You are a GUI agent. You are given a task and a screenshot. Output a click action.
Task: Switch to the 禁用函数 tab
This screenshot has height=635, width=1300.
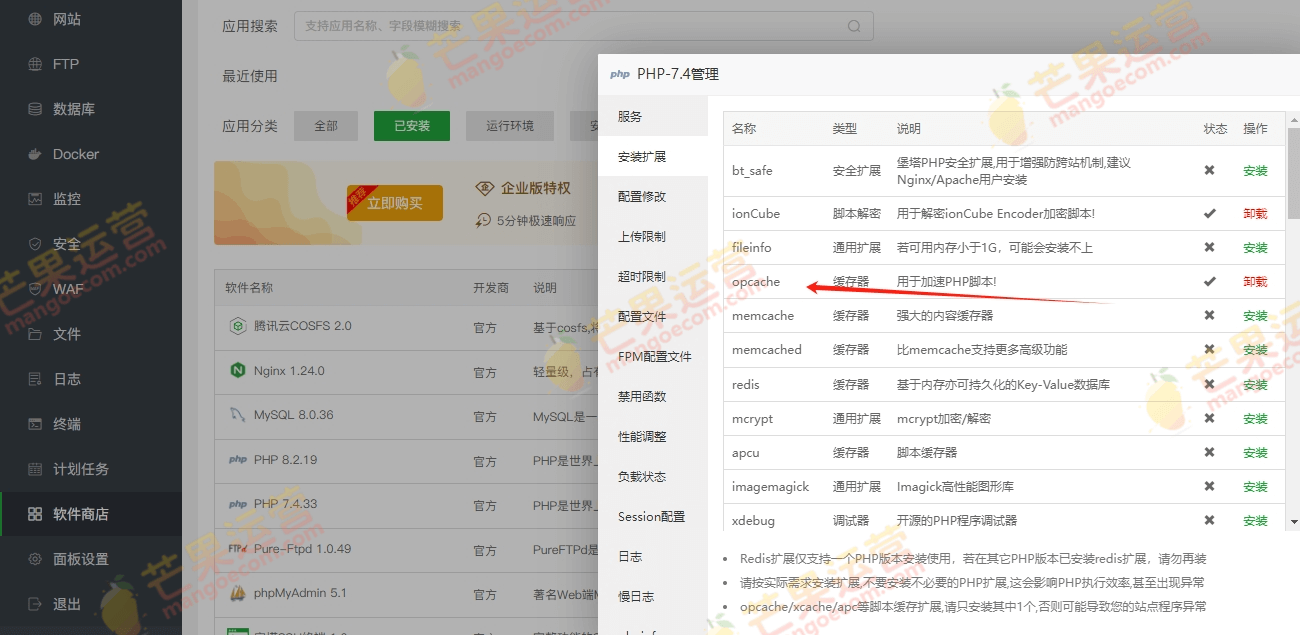click(x=642, y=397)
